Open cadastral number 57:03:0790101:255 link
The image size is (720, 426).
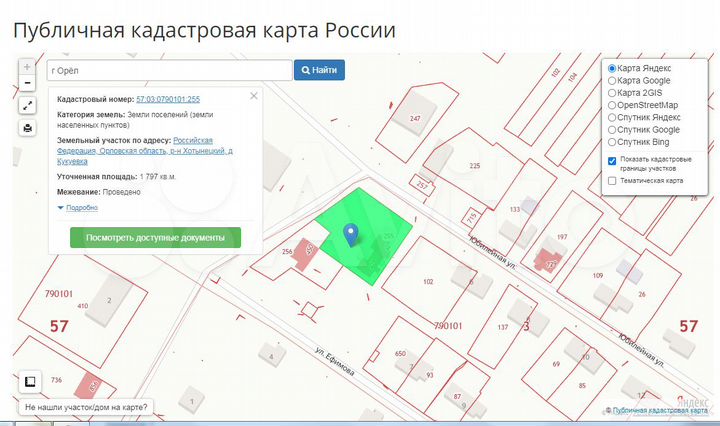tap(168, 99)
